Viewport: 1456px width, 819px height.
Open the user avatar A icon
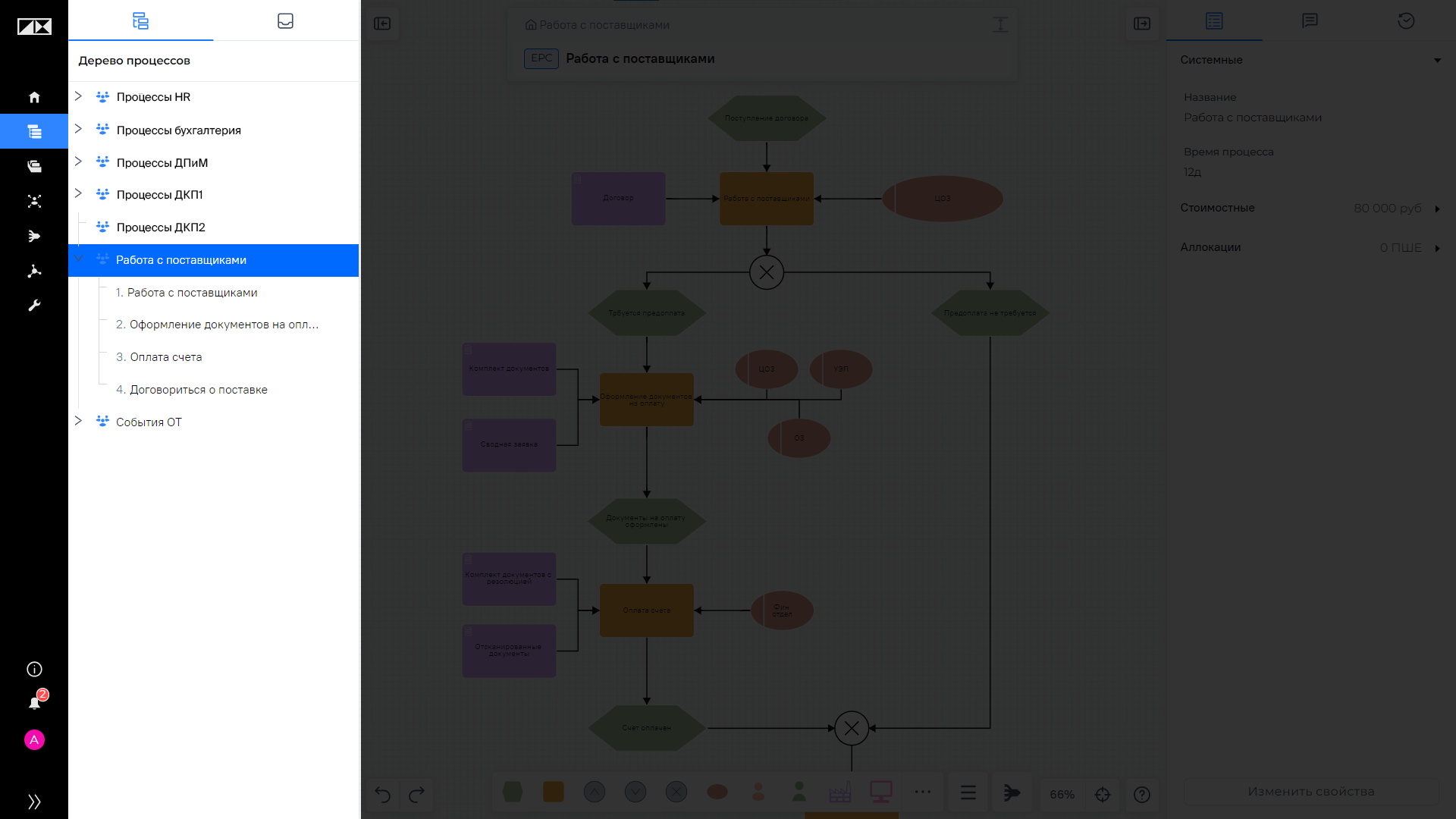click(x=34, y=740)
